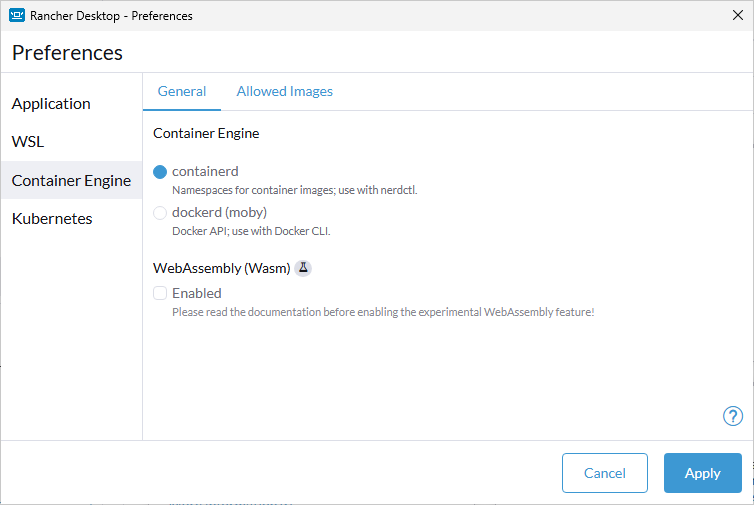Click Apply to save preferences

click(702, 473)
